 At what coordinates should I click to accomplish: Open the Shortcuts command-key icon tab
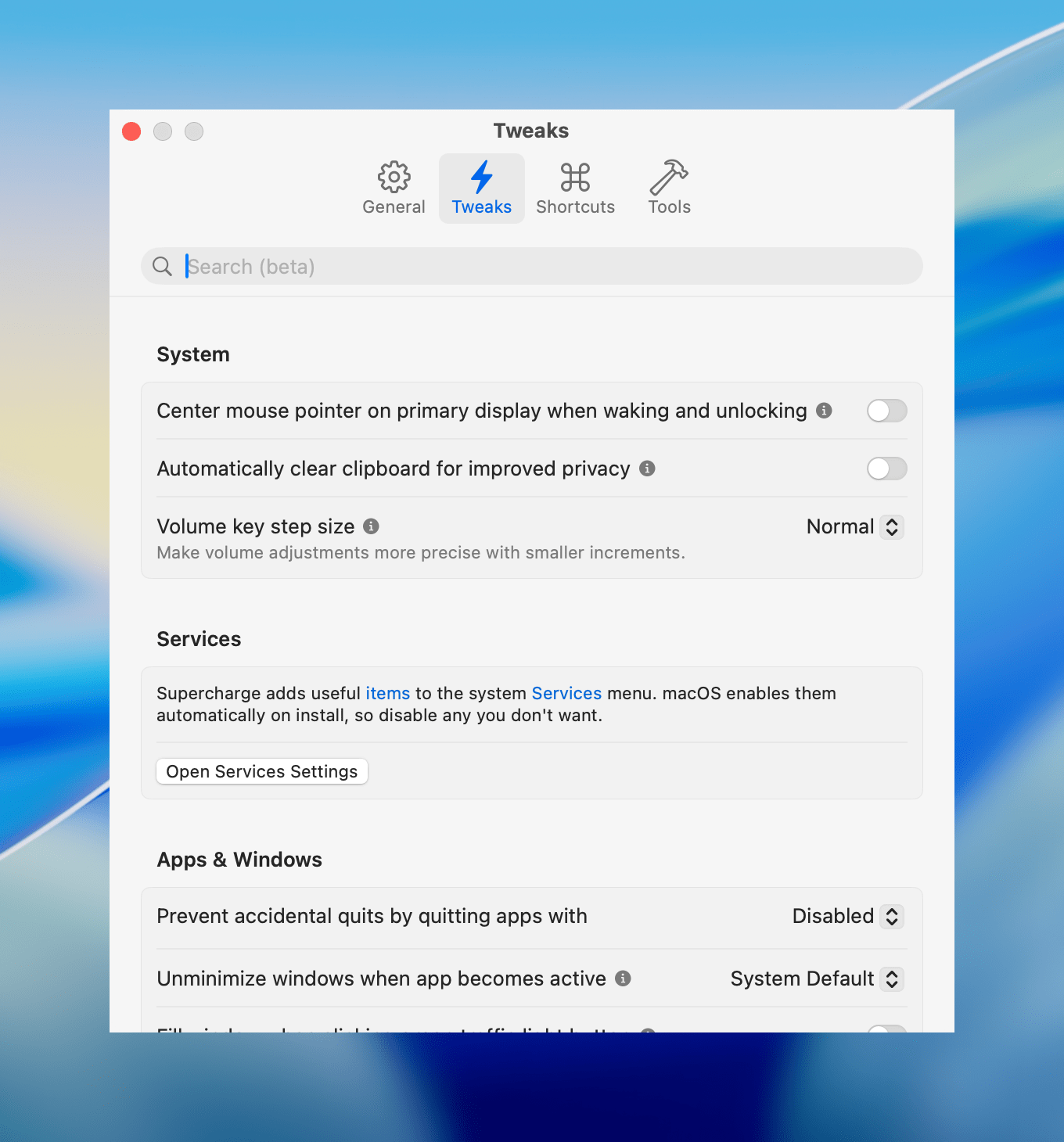pos(575,188)
